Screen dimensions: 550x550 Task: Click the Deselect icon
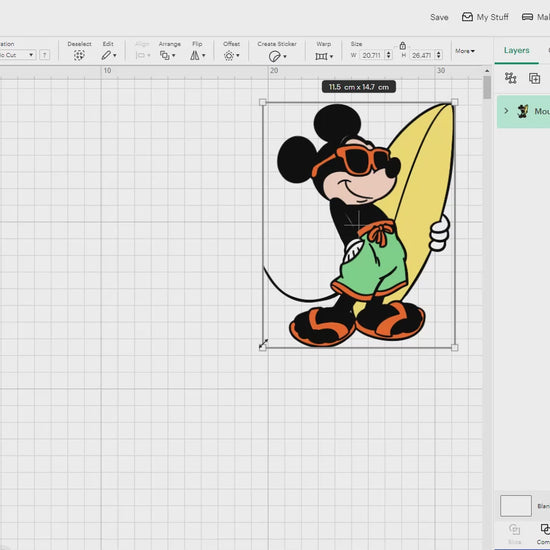coord(79,55)
